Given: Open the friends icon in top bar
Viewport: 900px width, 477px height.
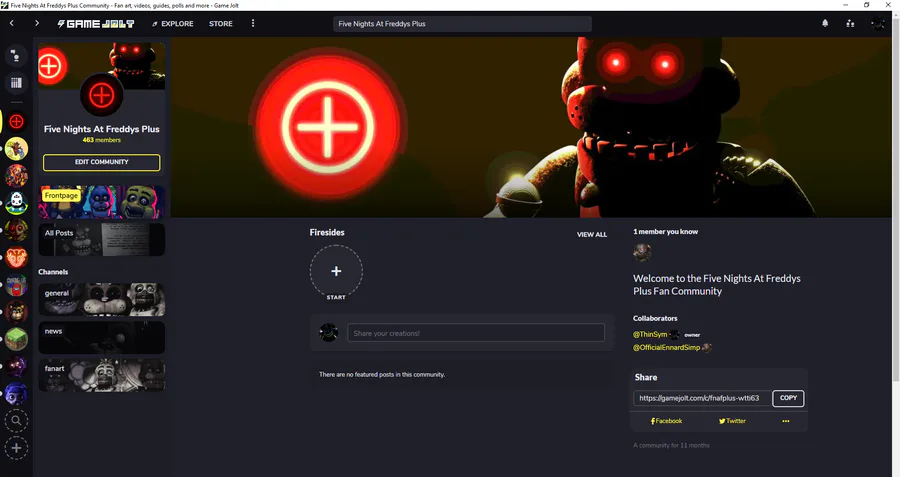Looking at the screenshot, I should click(850, 24).
